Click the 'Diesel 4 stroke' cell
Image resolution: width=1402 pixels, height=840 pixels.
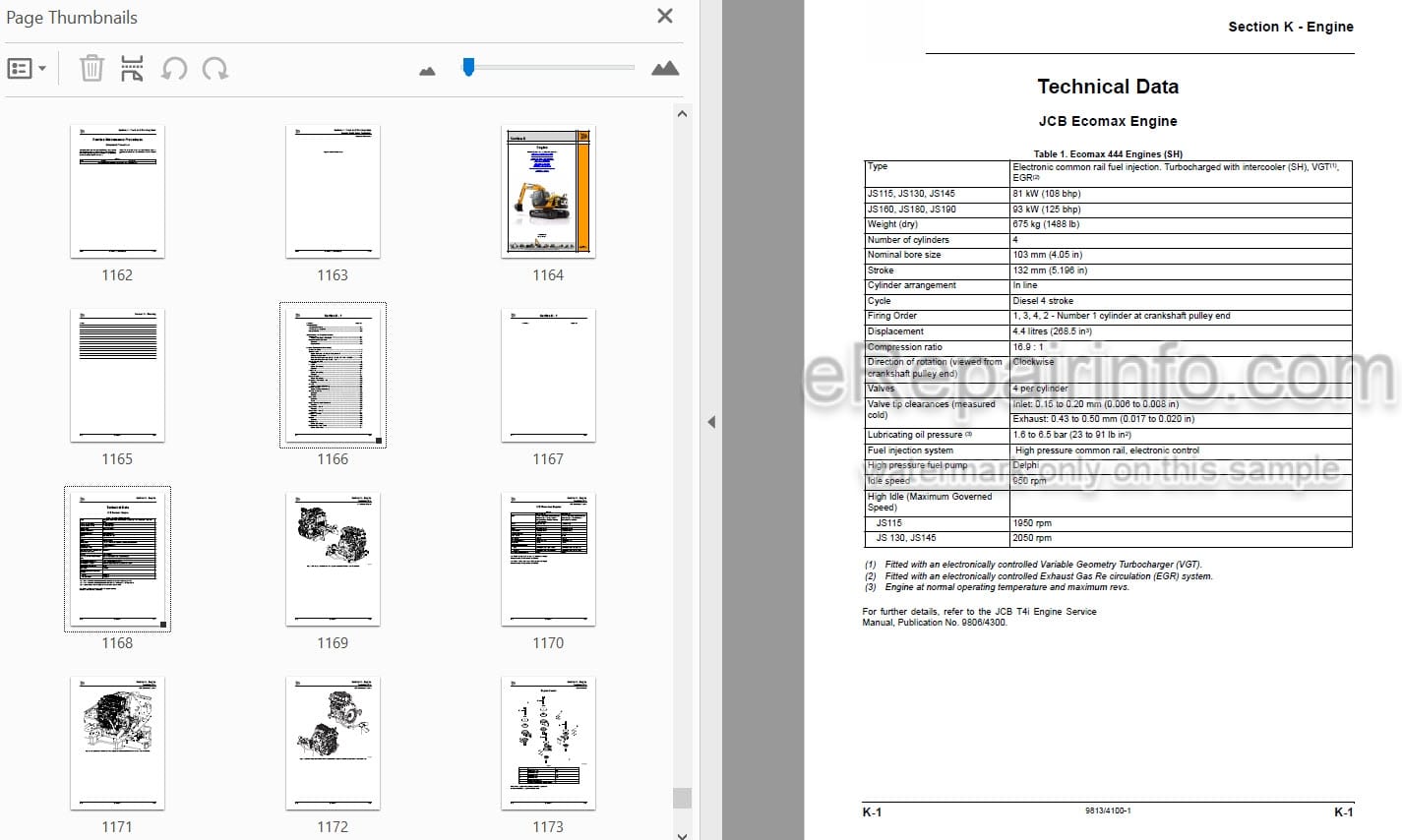[1181, 301]
